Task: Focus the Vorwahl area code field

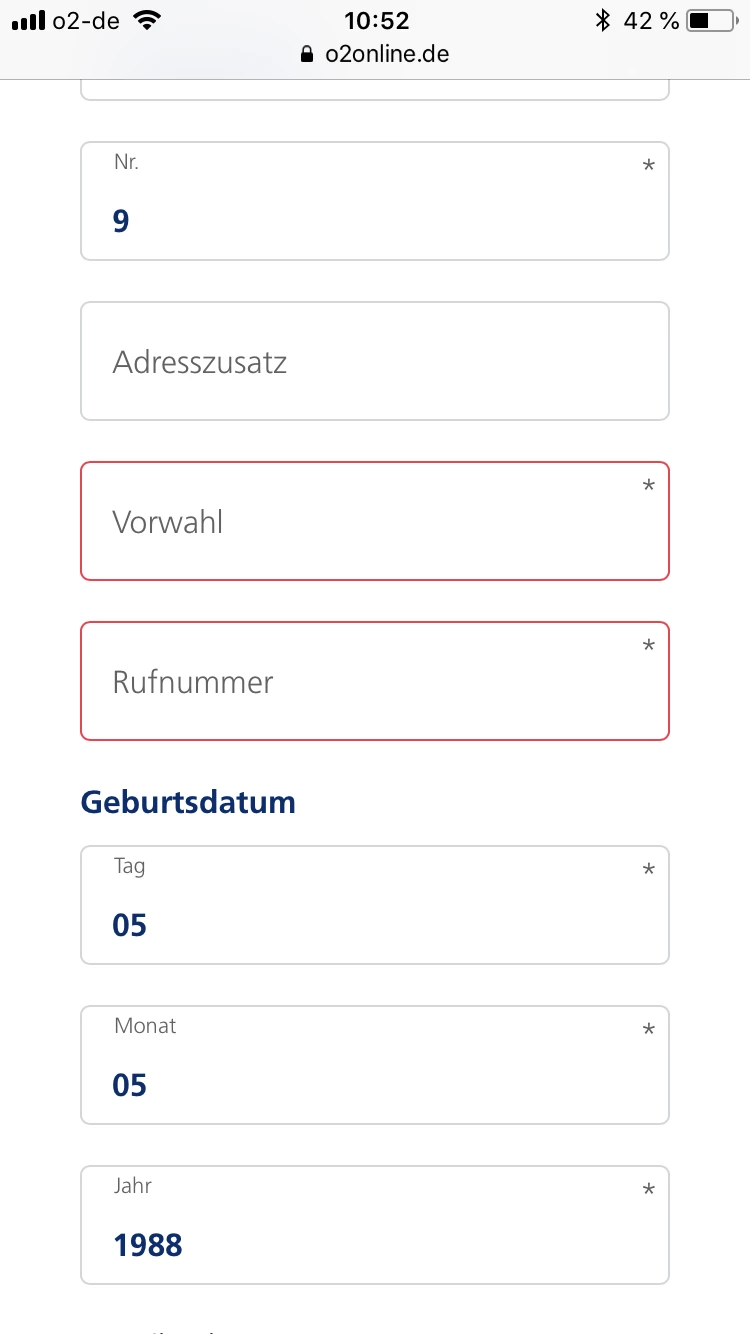Action: (374, 521)
